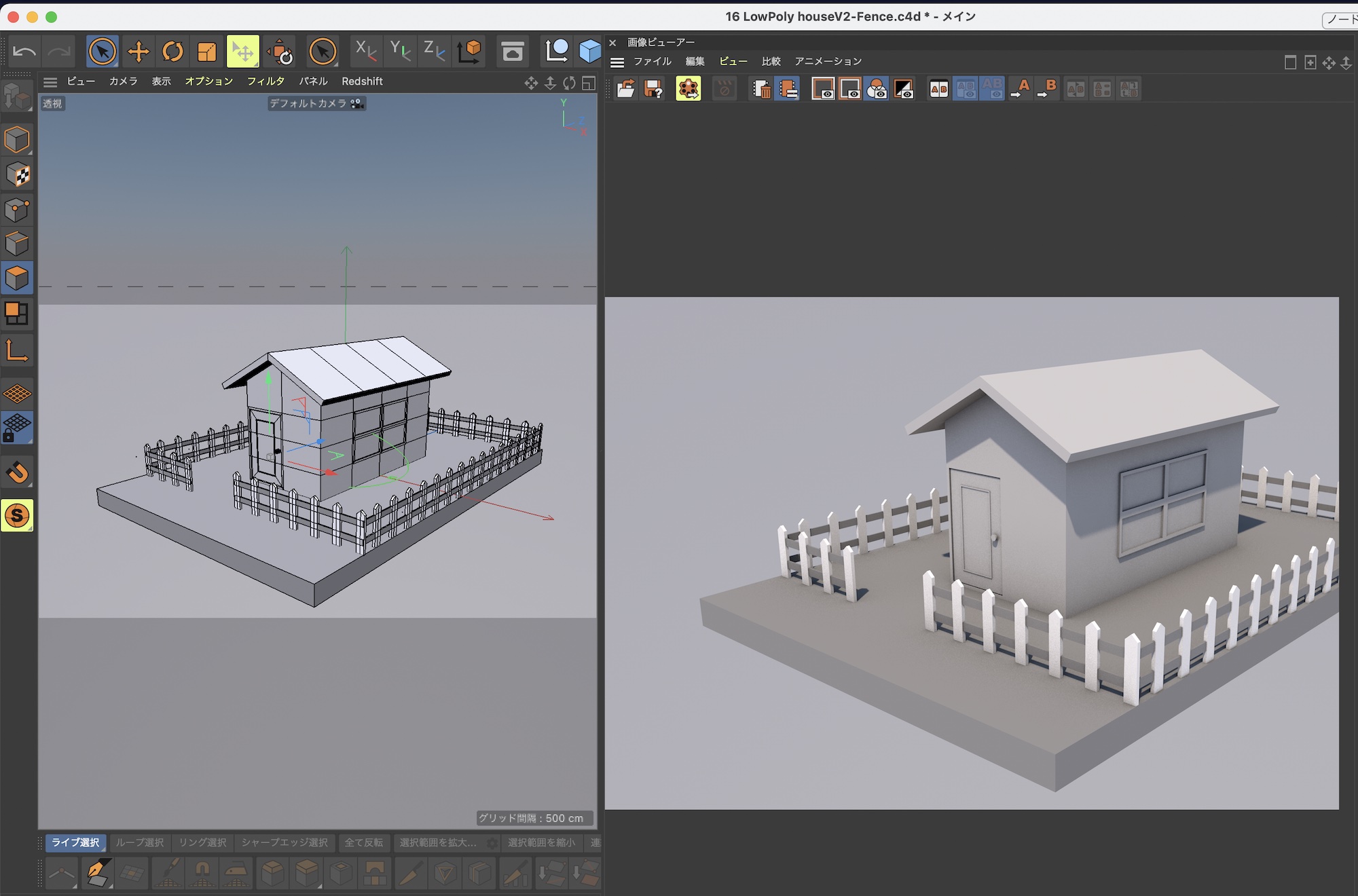The image size is (1358, 896).
Task: Click the Save Image icon in viewer
Action: (x=653, y=89)
